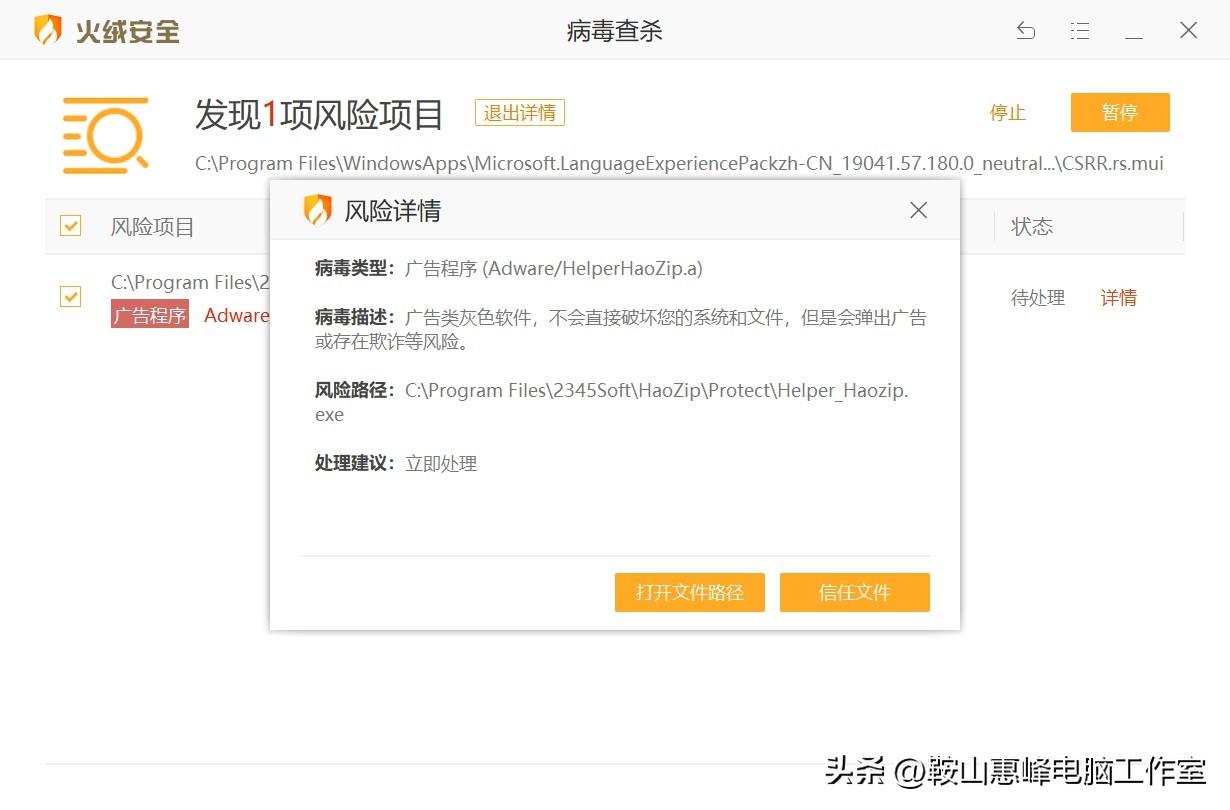Click the 发现1项风险项目 heading
Screen dimensions: 1230x810
pos(319,115)
